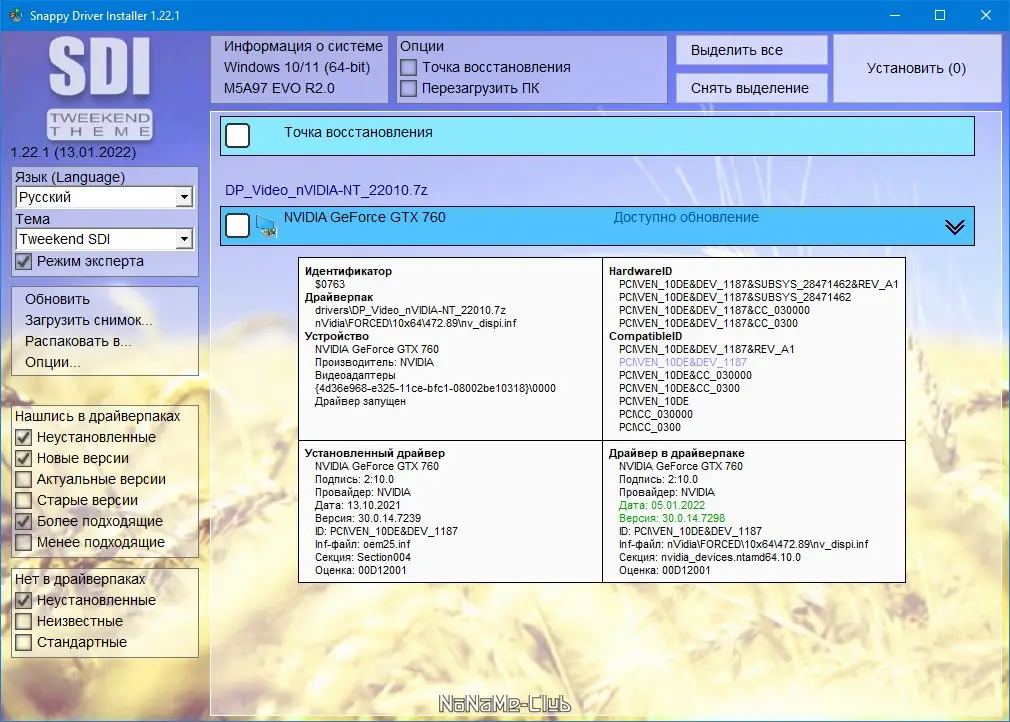Enable Неизвестные filter

(x=24, y=621)
